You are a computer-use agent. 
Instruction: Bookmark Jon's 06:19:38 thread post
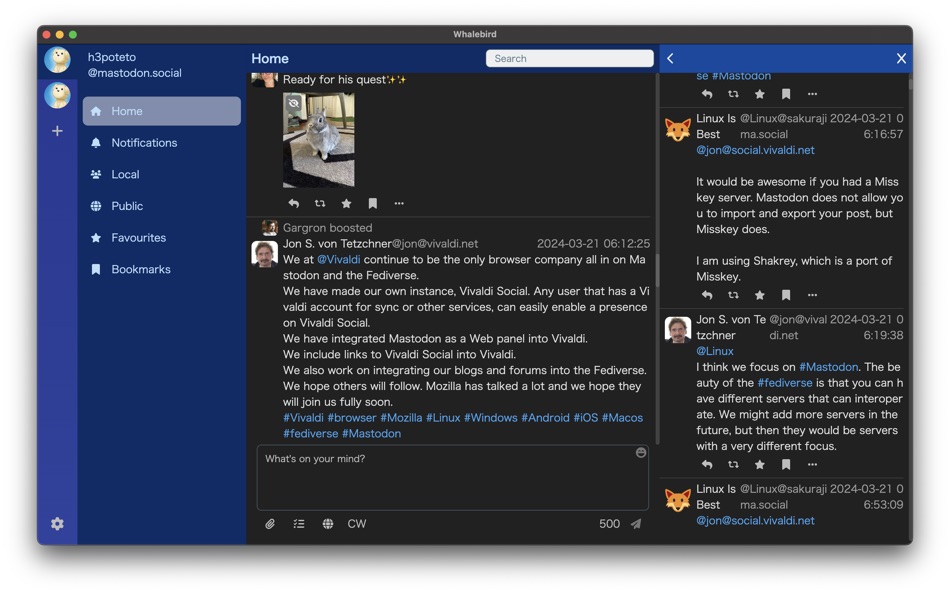tap(786, 465)
